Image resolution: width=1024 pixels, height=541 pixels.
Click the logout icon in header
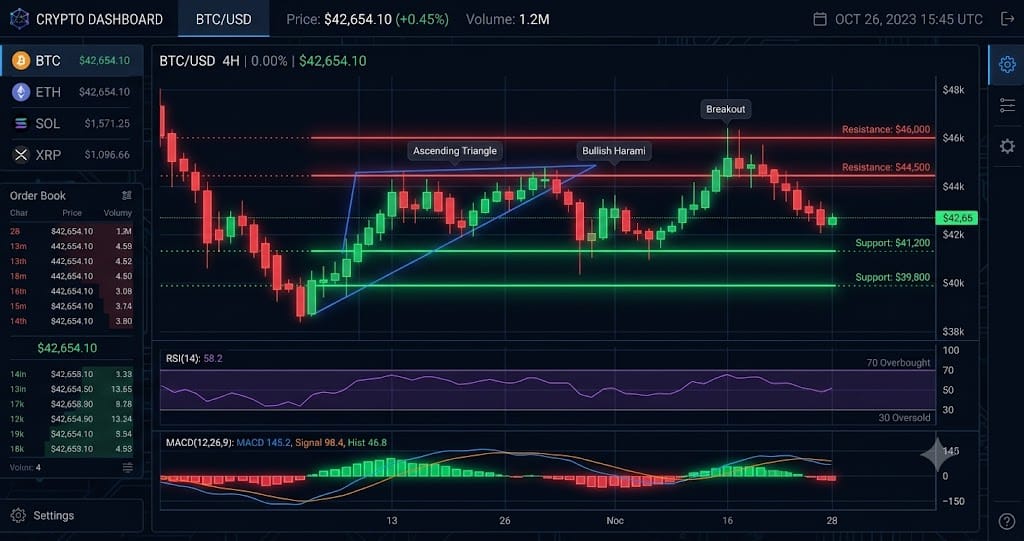click(x=1007, y=19)
